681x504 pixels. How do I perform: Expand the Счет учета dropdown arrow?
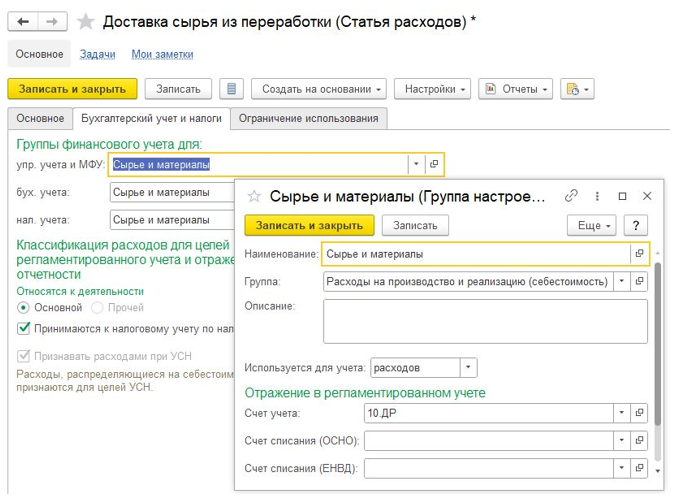pyautogui.click(x=622, y=413)
